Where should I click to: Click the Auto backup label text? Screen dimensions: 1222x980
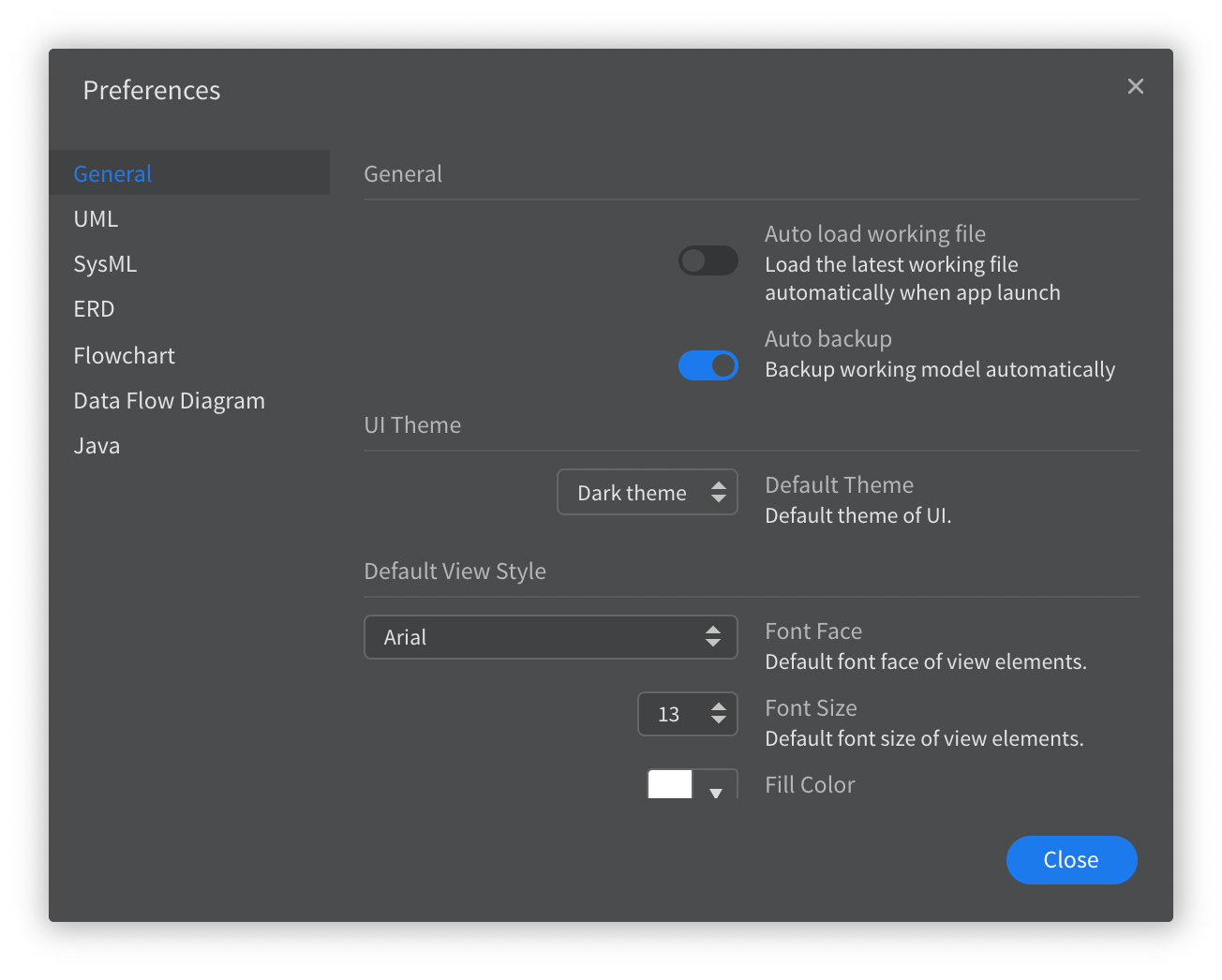point(827,339)
